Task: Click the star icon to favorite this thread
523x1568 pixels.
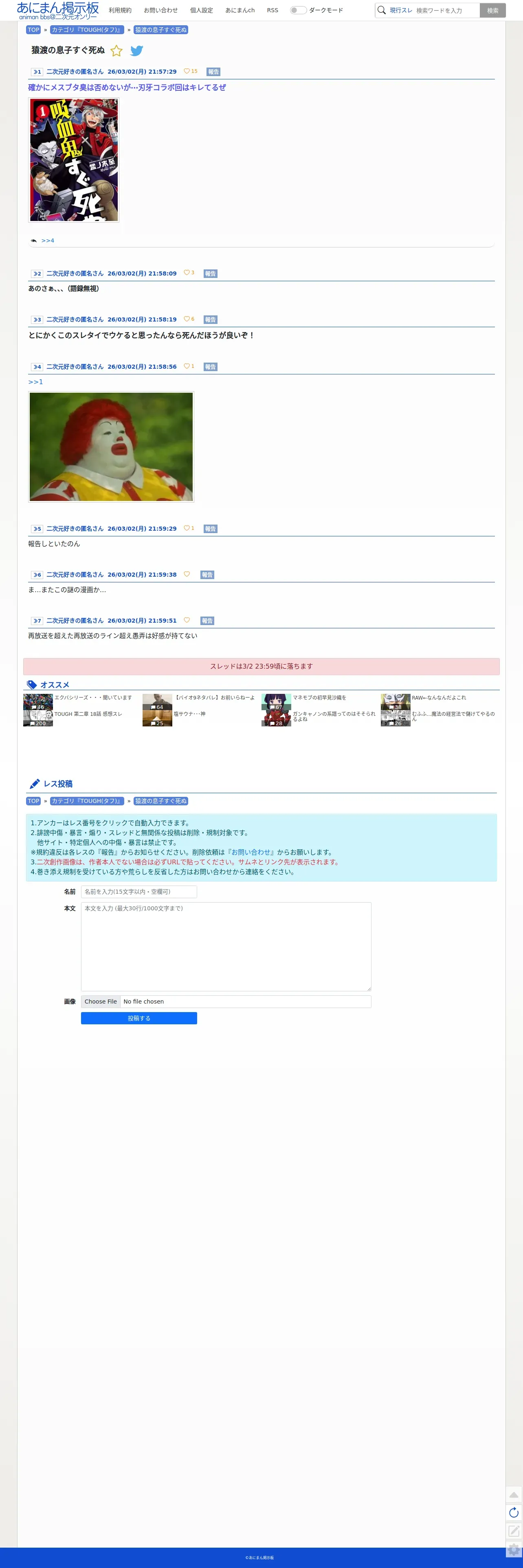Action: (x=116, y=50)
